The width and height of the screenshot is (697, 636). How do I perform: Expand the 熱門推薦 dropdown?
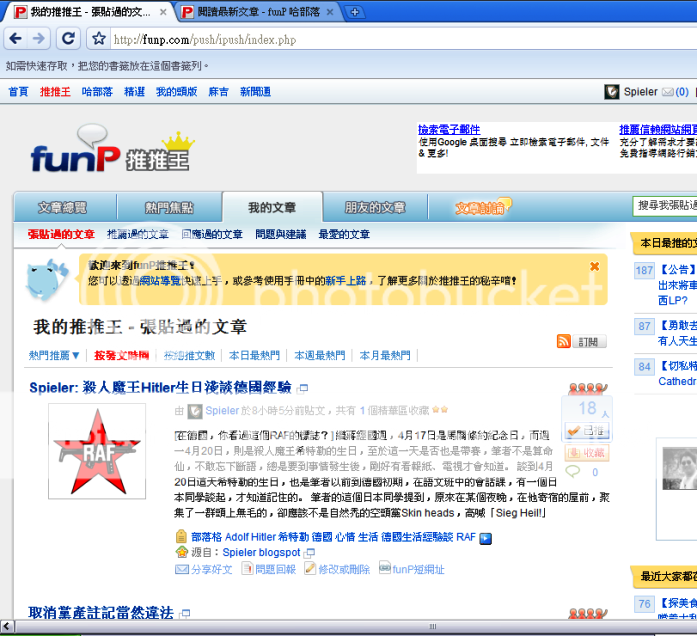point(54,356)
